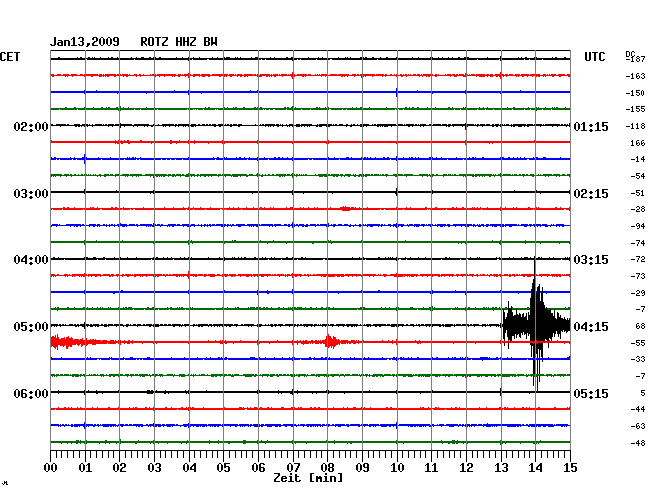The height and width of the screenshot is (494, 650).
Task: Click the DC offset value -63
Action: coord(638,426)
